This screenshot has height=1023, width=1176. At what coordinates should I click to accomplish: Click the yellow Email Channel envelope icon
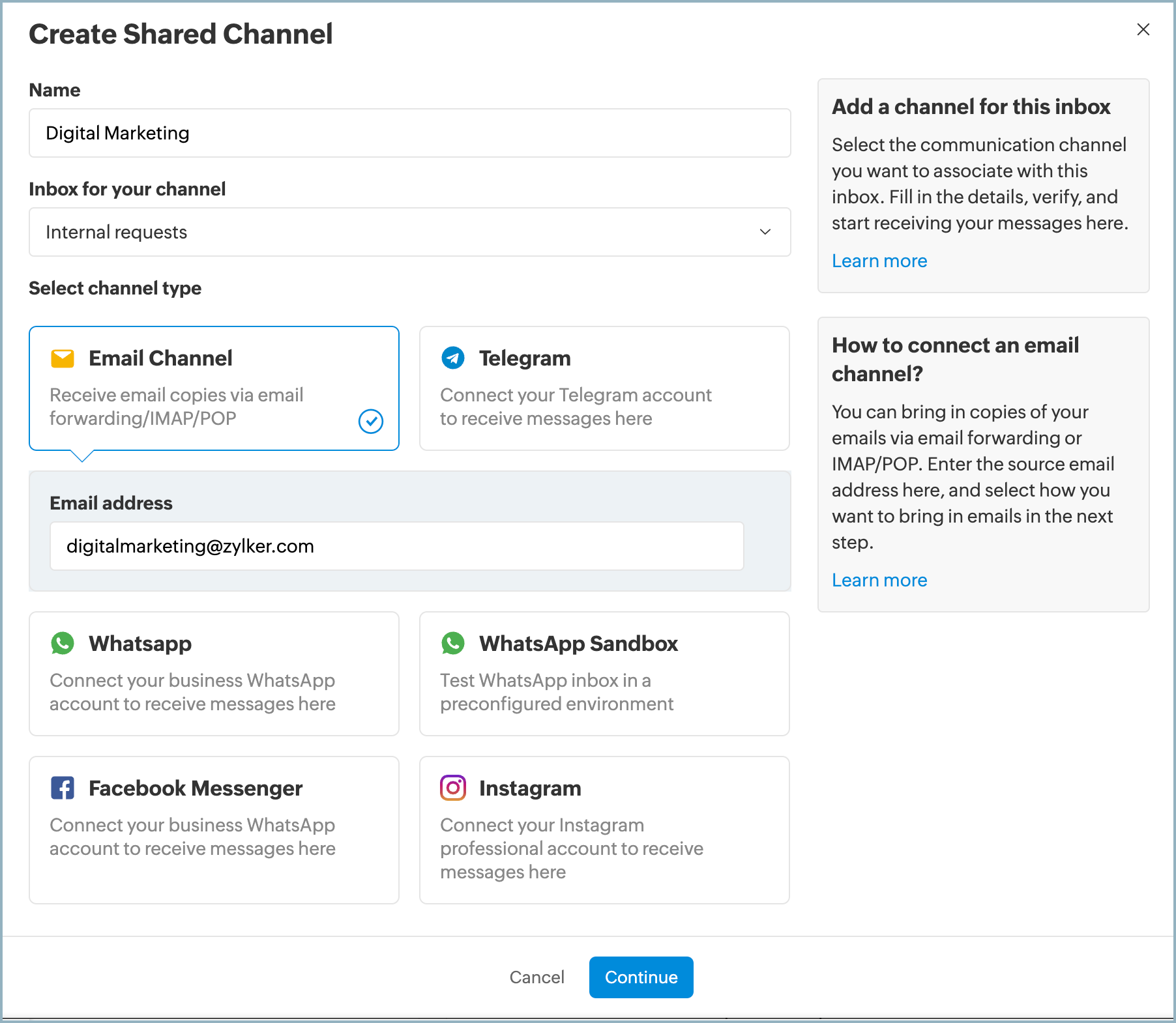point(63,358)
